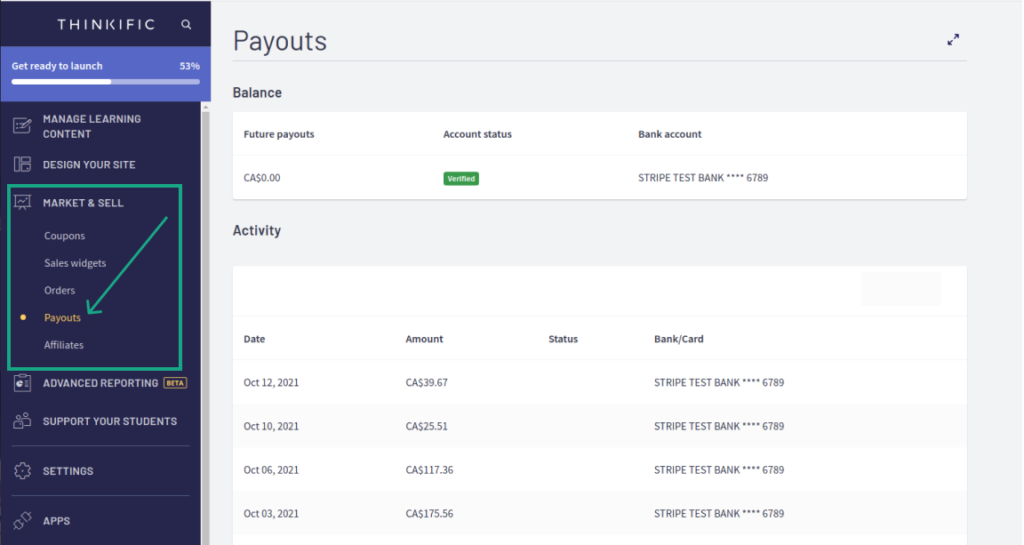The height and width of the screenshot is (545, 1024).
Task: Open the Affiliates page
Action: [x=63, y=345]
